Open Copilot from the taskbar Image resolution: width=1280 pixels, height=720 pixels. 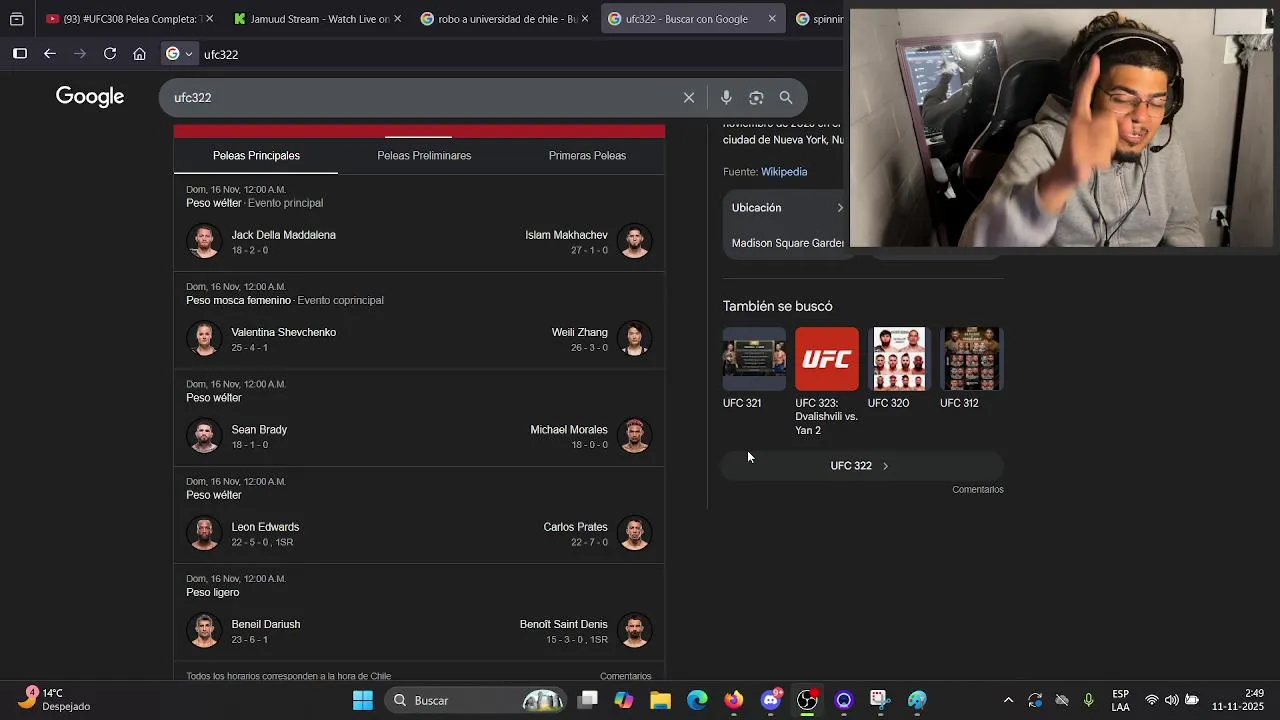[624, 700]
